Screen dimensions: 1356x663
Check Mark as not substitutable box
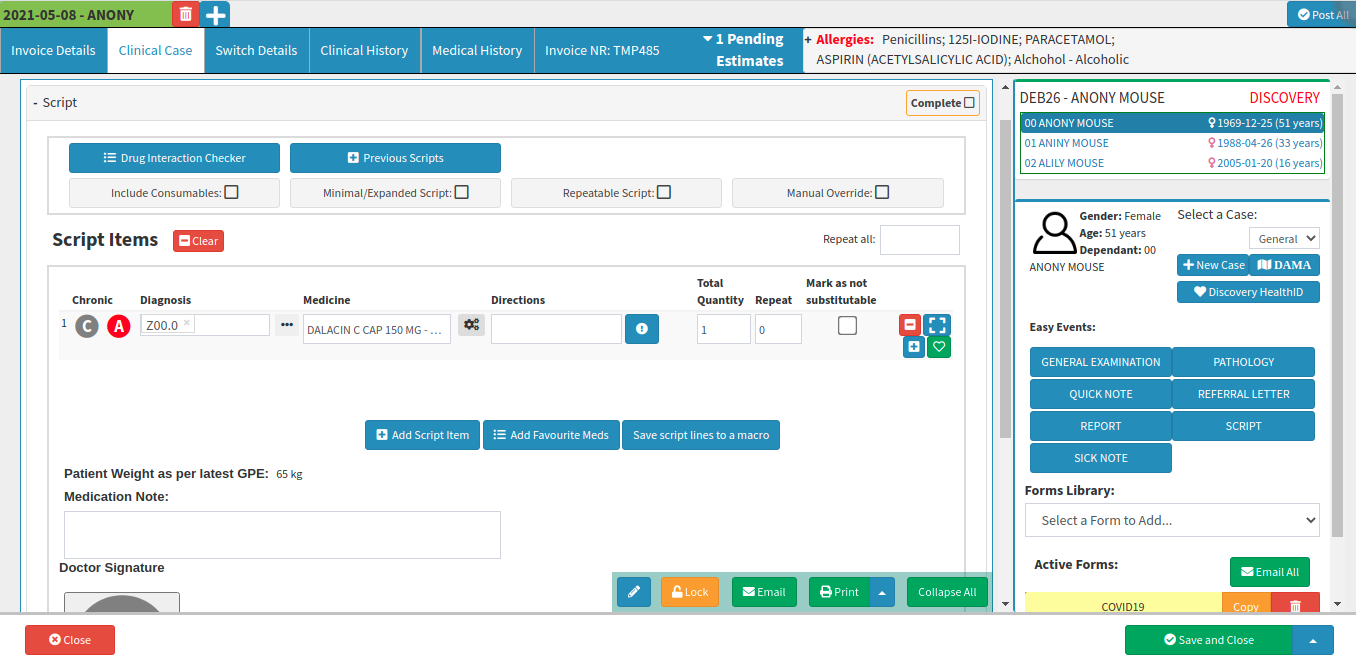click(x=847, y=325)
